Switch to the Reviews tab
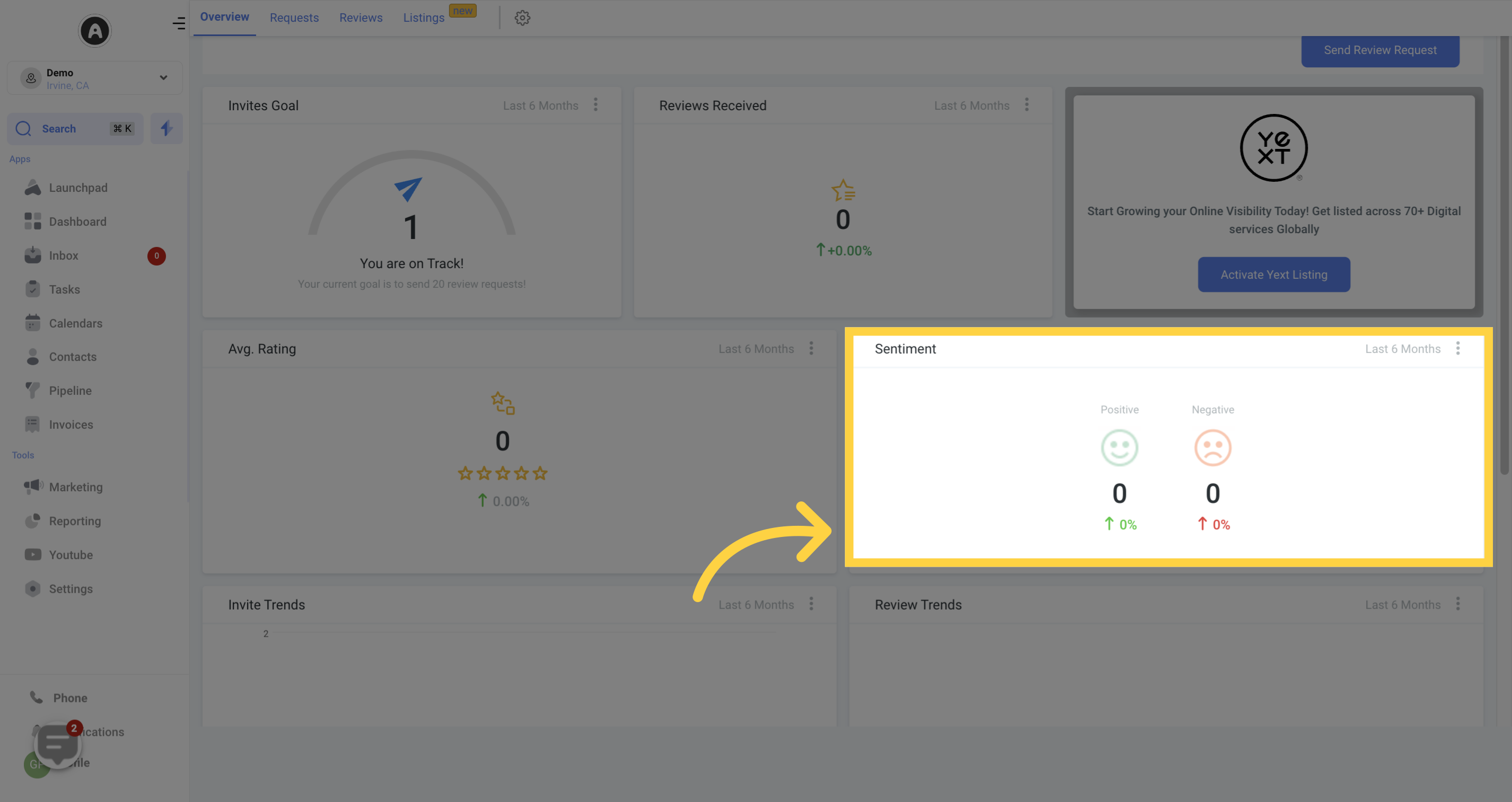The image size is (1512, 802). pos(360,17)
